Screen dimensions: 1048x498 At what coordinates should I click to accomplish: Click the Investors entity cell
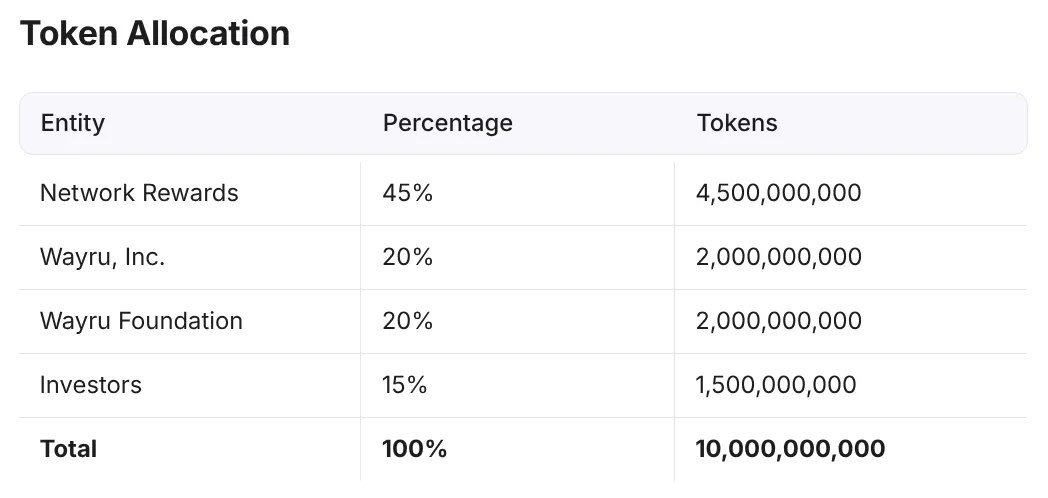(91, 386)
